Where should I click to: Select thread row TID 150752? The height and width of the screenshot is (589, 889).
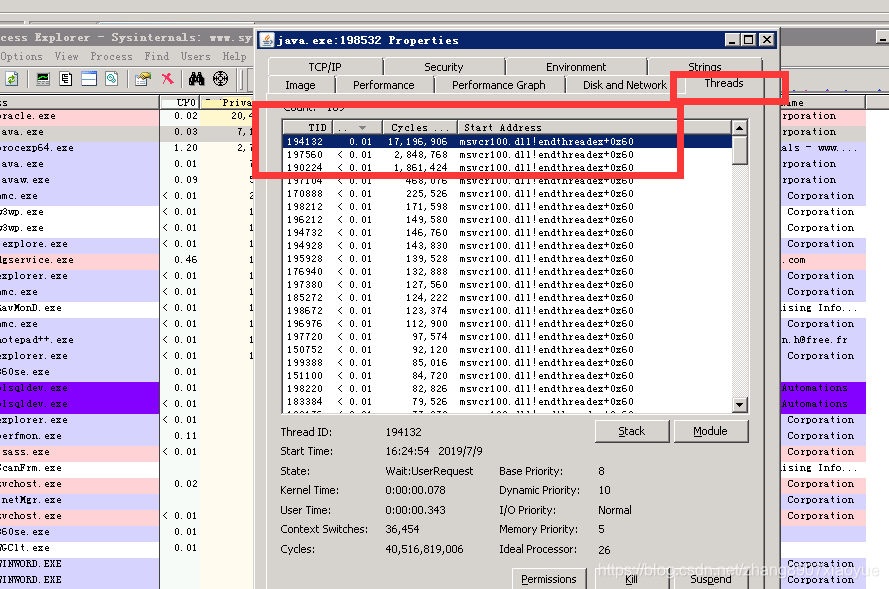click(x=507, y=350)
